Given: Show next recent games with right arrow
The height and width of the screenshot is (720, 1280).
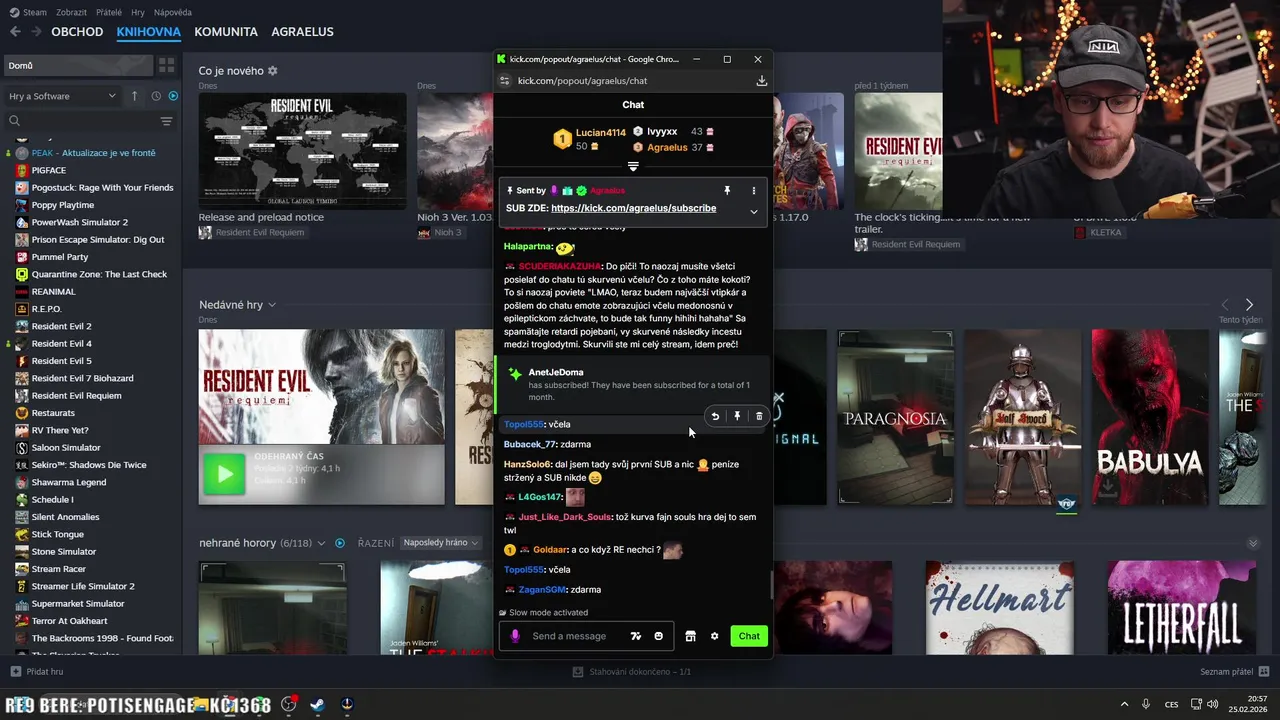Looking at the screenshot, I should (1249, 304).
